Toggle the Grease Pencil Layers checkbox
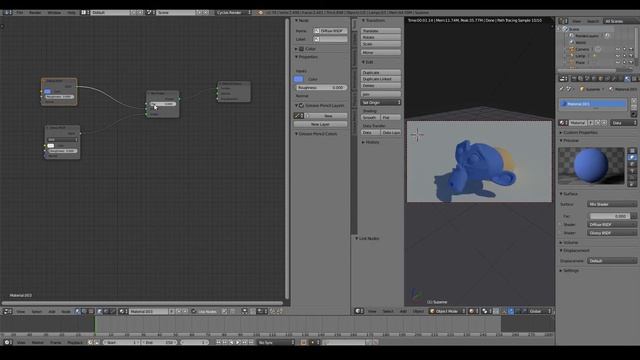Screen dimensions: 640x360 301,105
